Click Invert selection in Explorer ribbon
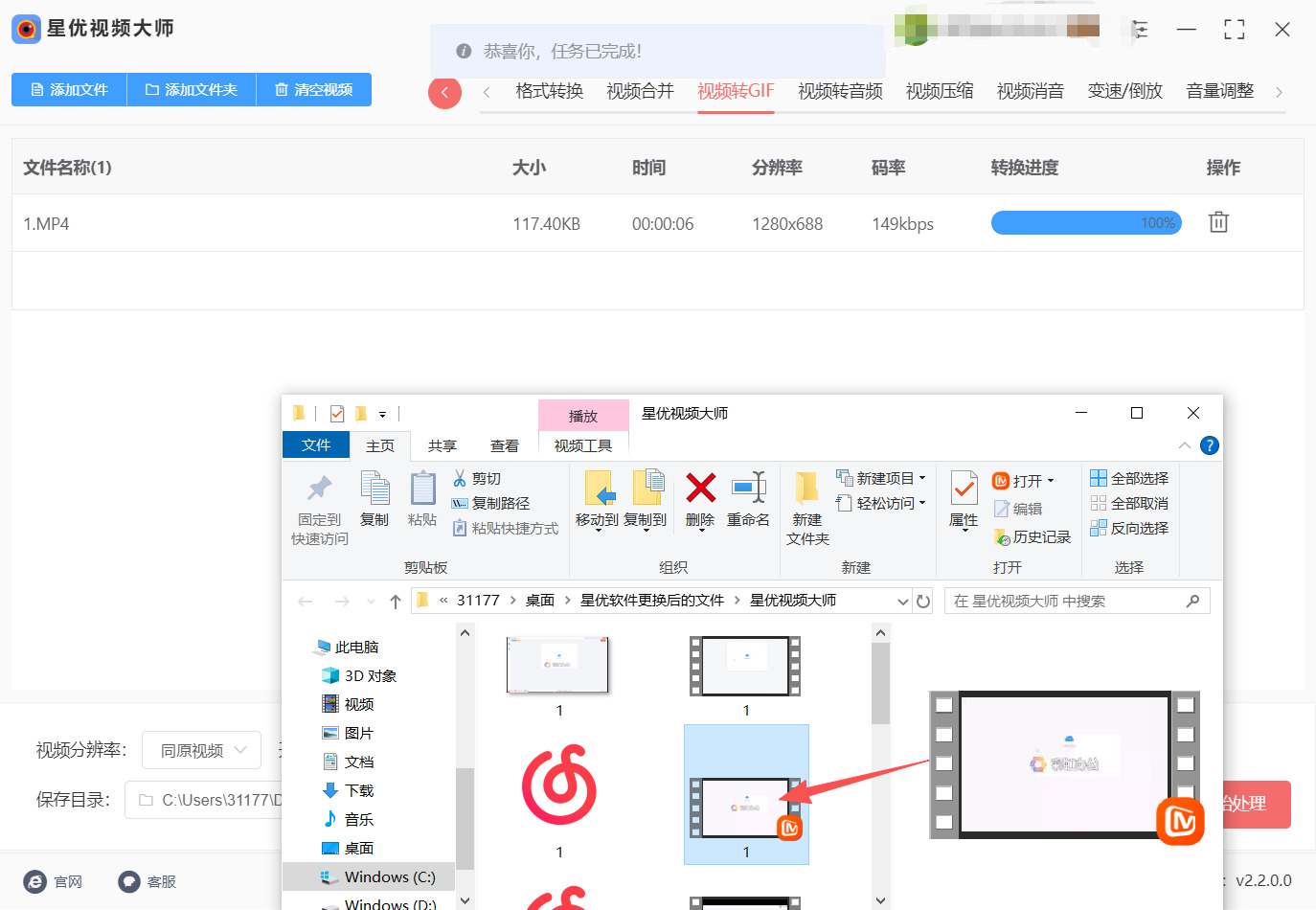This screenshot has width=1316, height=910. 1129,528
